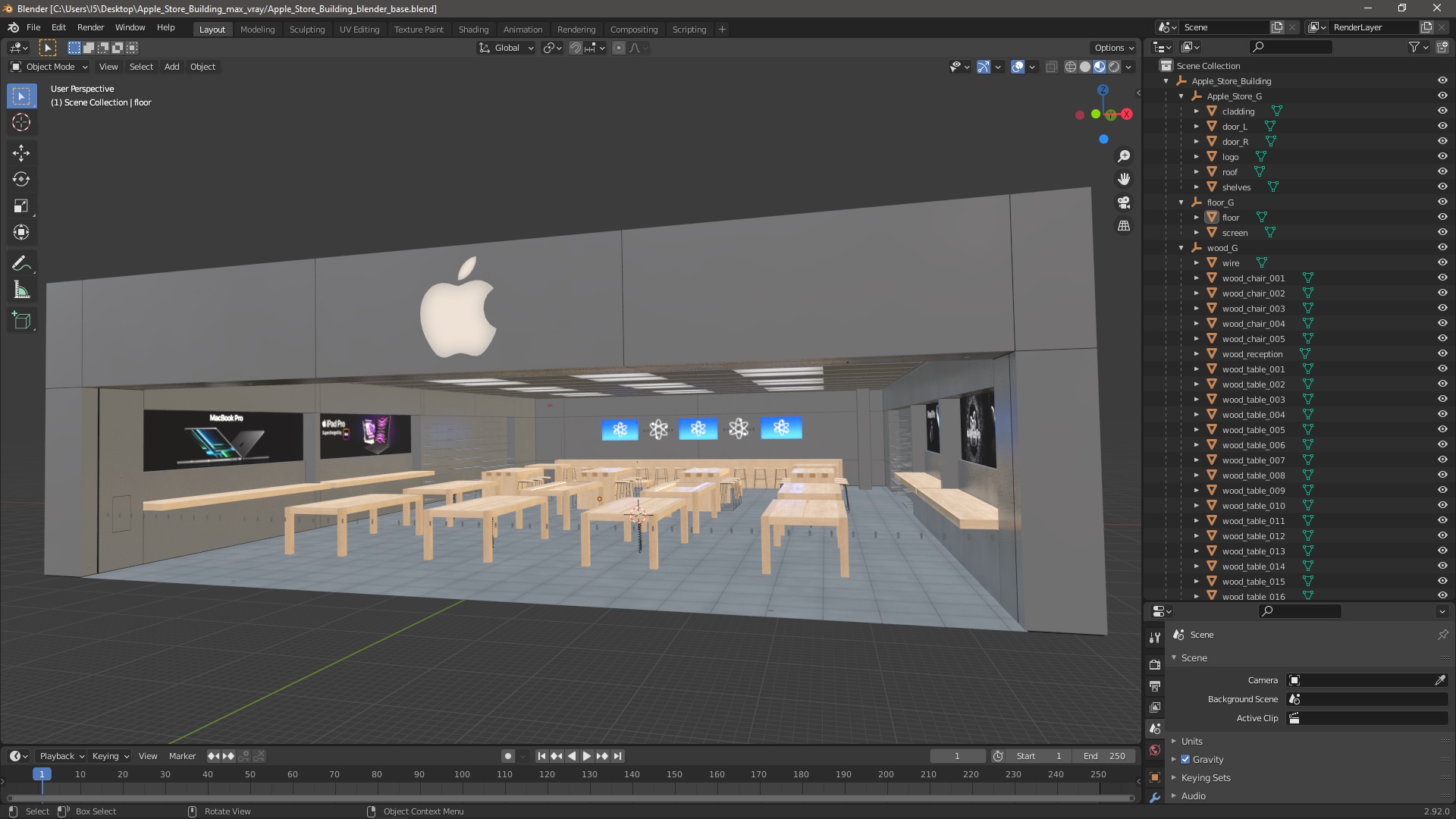Open the timeline Playback menu
The image size is (1456, 819).
pyautogui.click(x=61, y=756)
